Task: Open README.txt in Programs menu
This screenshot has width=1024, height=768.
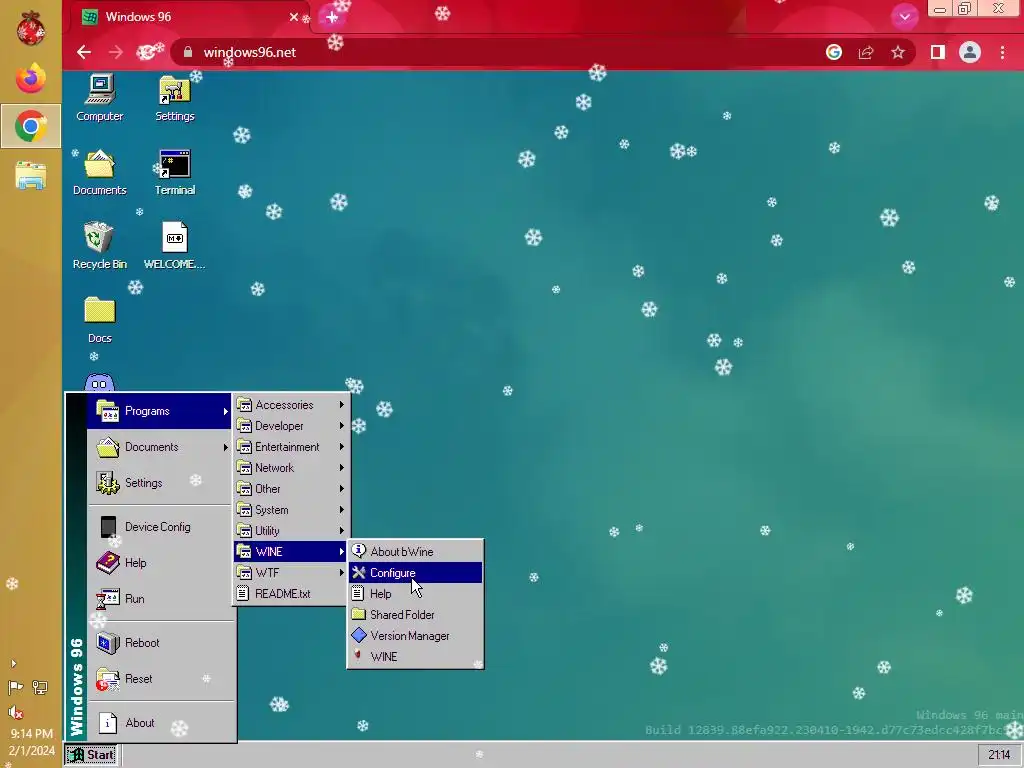Action: pyautogui.click(x=290, y=594)
